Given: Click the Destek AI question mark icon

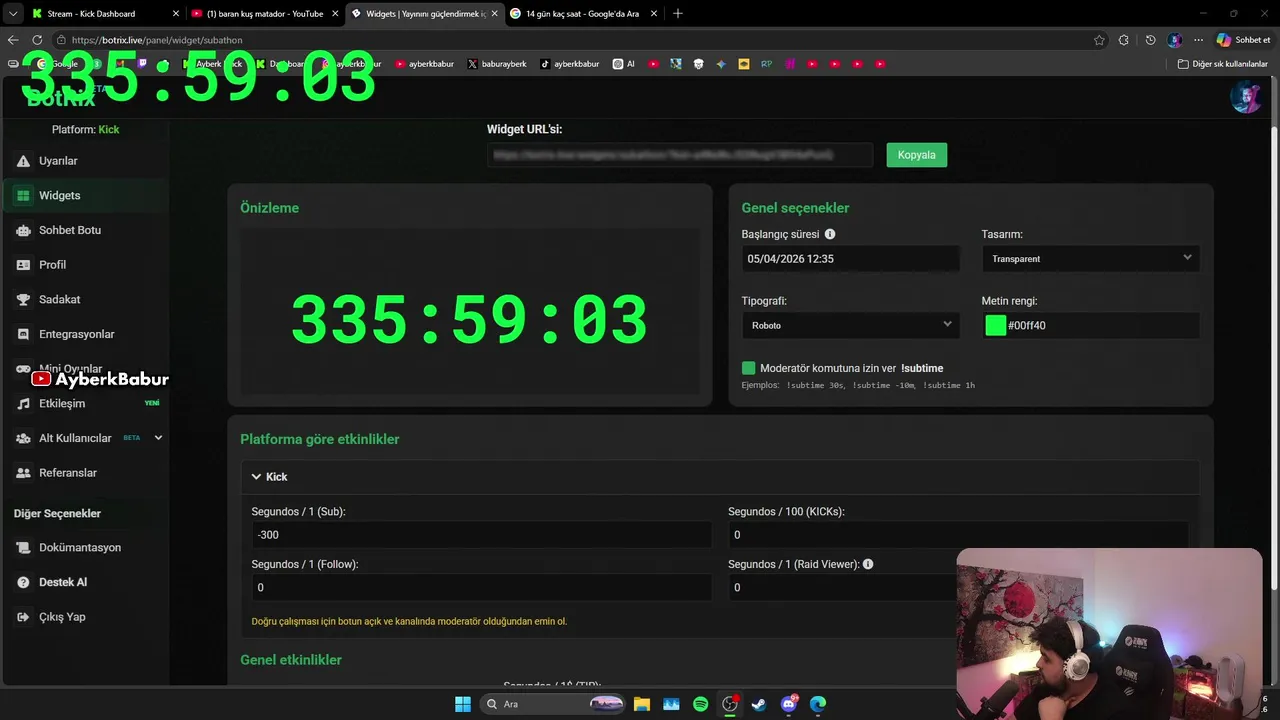Looking at the screenshot, I should click(23, 582).
